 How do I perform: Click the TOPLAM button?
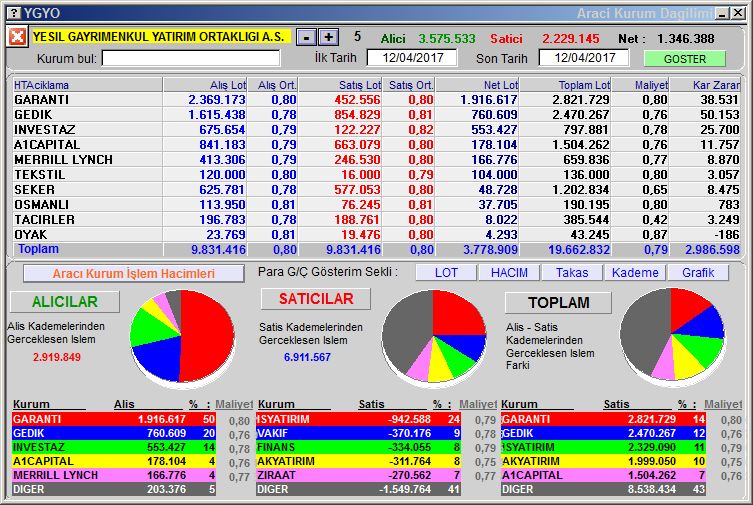click(x=558, y=303)
